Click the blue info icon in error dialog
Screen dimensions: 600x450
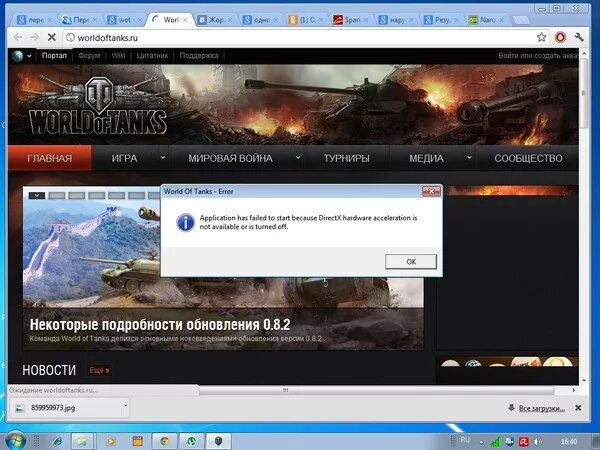tap(186, 222)
